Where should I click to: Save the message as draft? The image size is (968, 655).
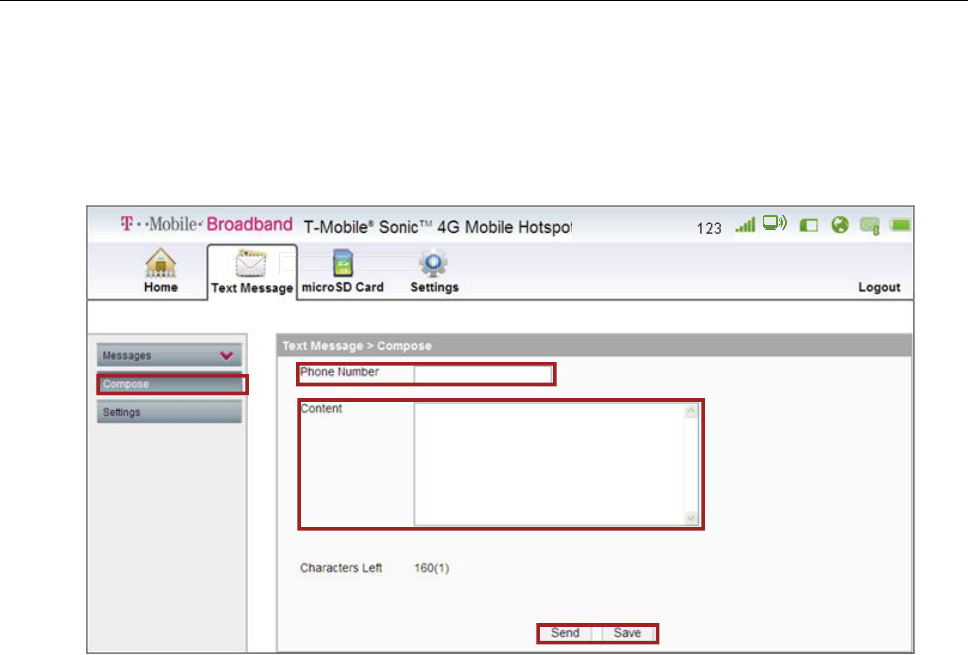pyautogui.click(x=627, y=633)
